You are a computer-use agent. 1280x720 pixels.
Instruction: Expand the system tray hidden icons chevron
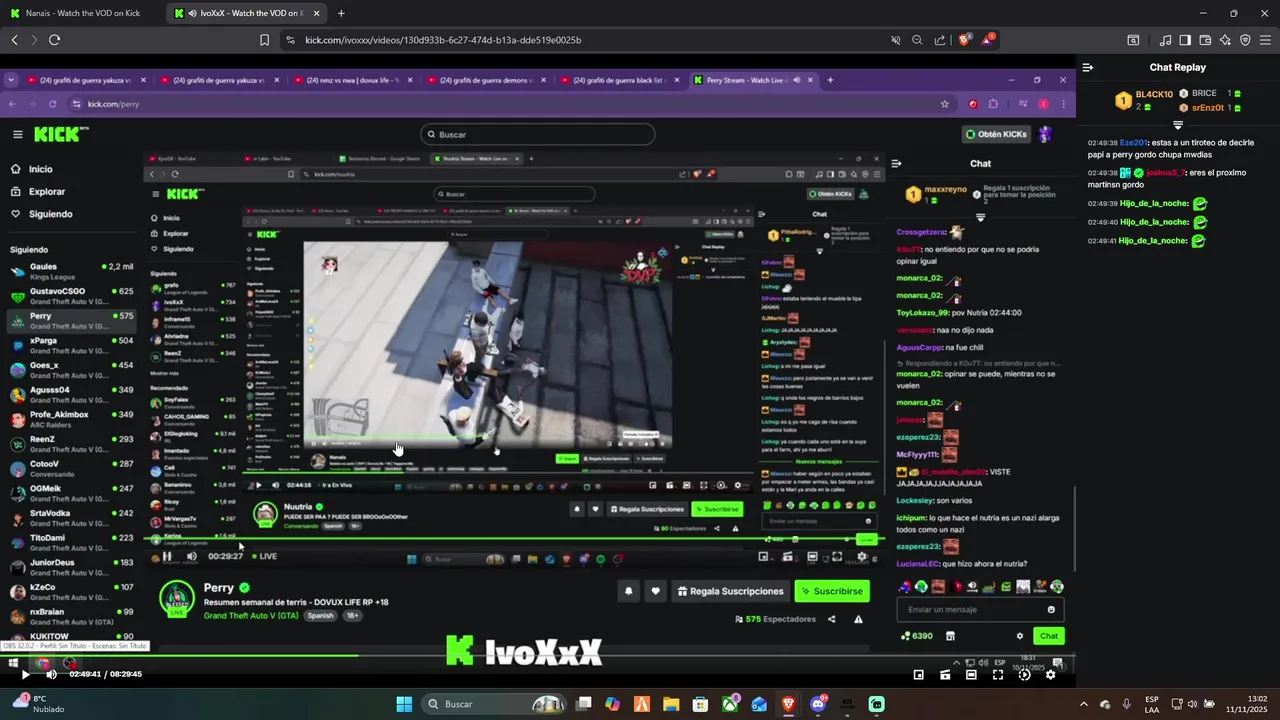pos(1084,704)
